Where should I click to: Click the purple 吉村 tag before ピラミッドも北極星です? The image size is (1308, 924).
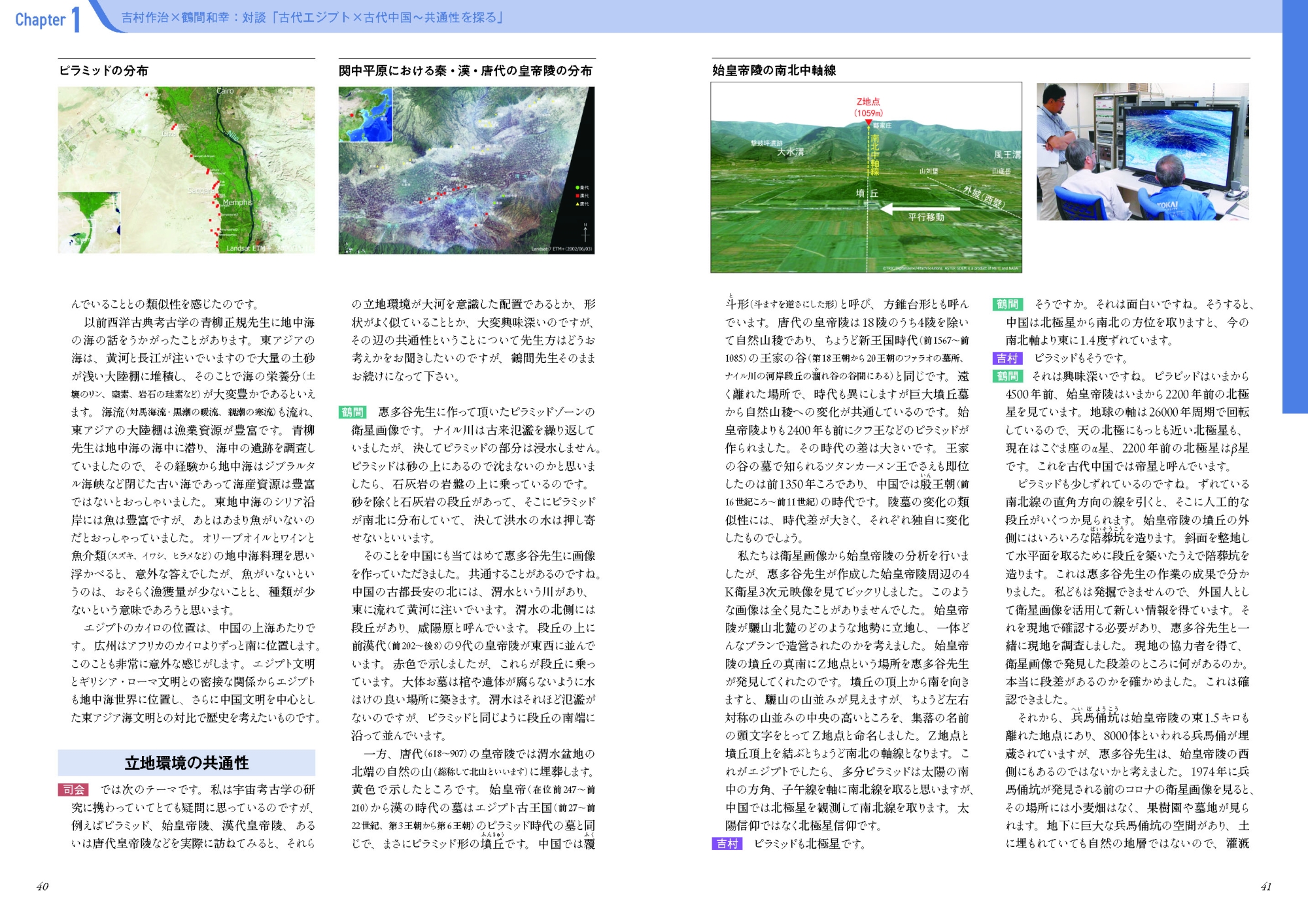(x=727, y=844)
